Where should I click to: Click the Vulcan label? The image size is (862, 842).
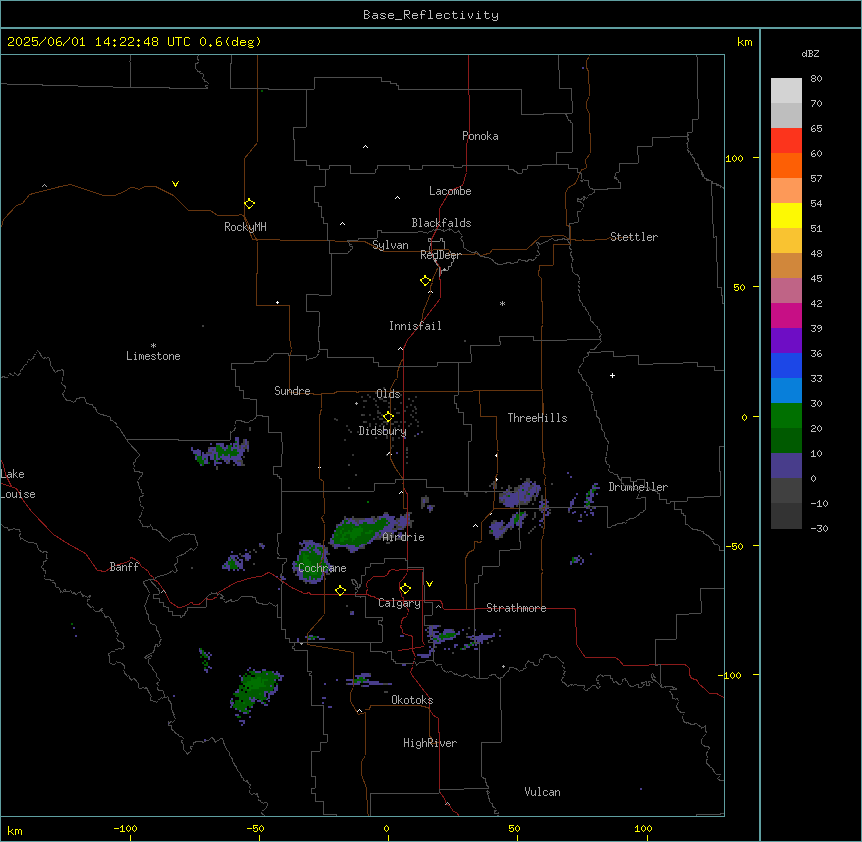point(542,792)
